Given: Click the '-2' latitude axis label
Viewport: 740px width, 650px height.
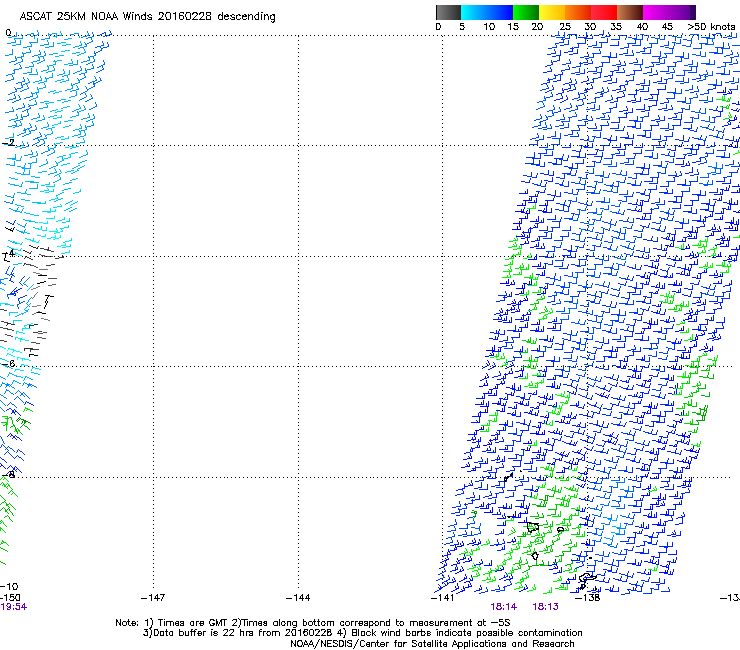Looking at the screenshot, I should pos(8,143).
